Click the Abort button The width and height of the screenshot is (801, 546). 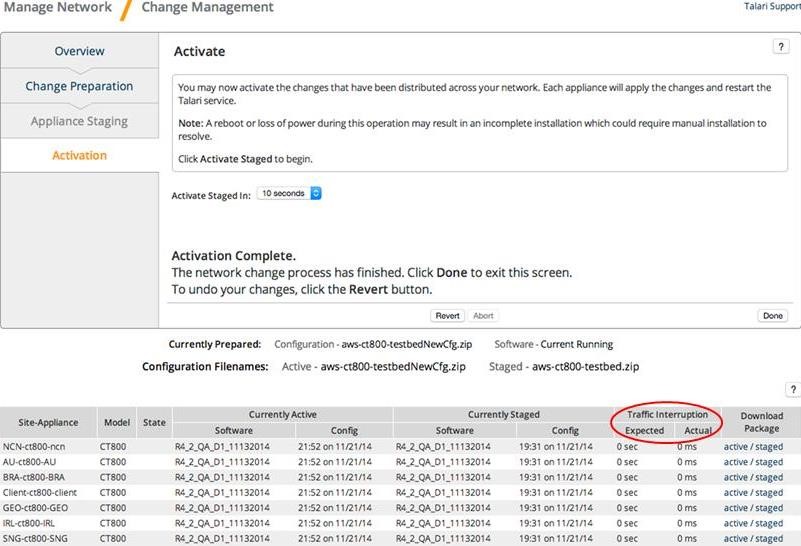click(483, 316)
